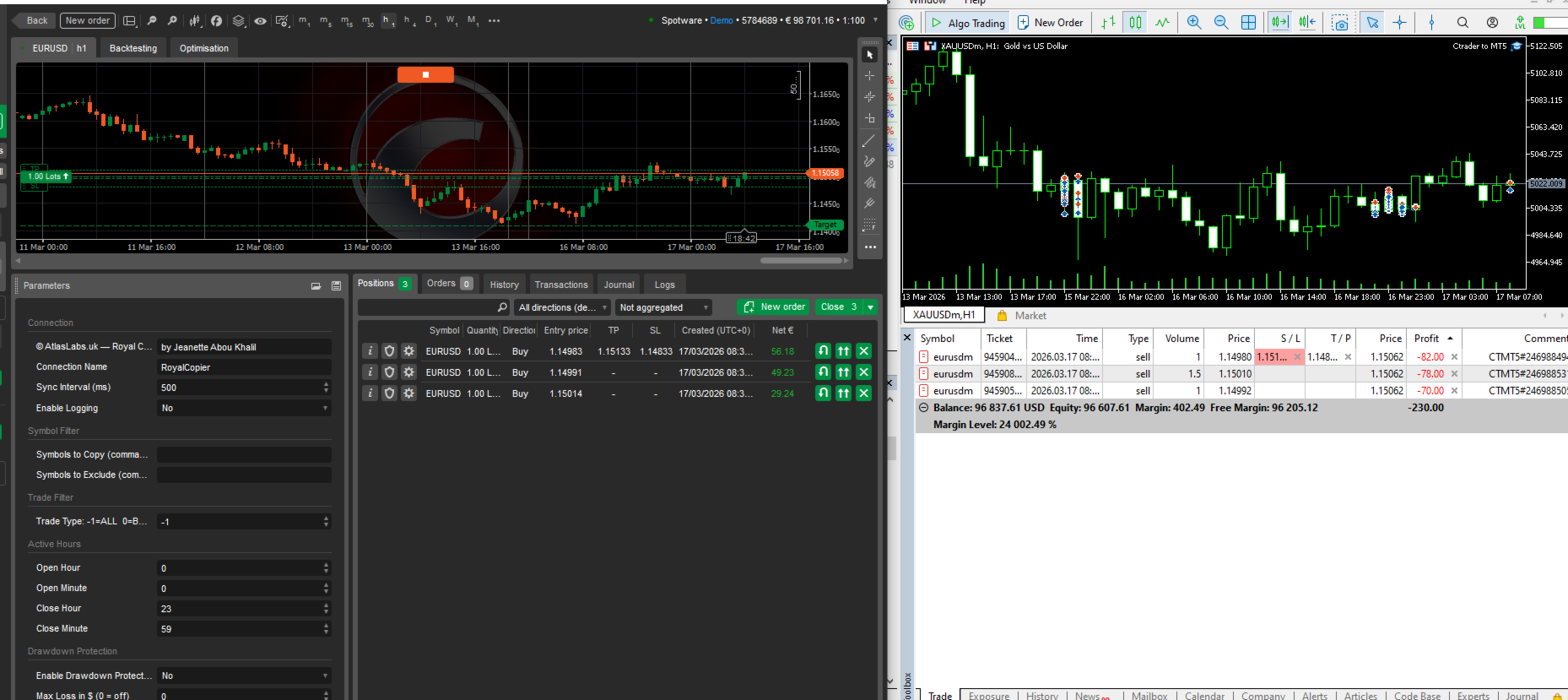Open the Orders tab

[449, 284]
